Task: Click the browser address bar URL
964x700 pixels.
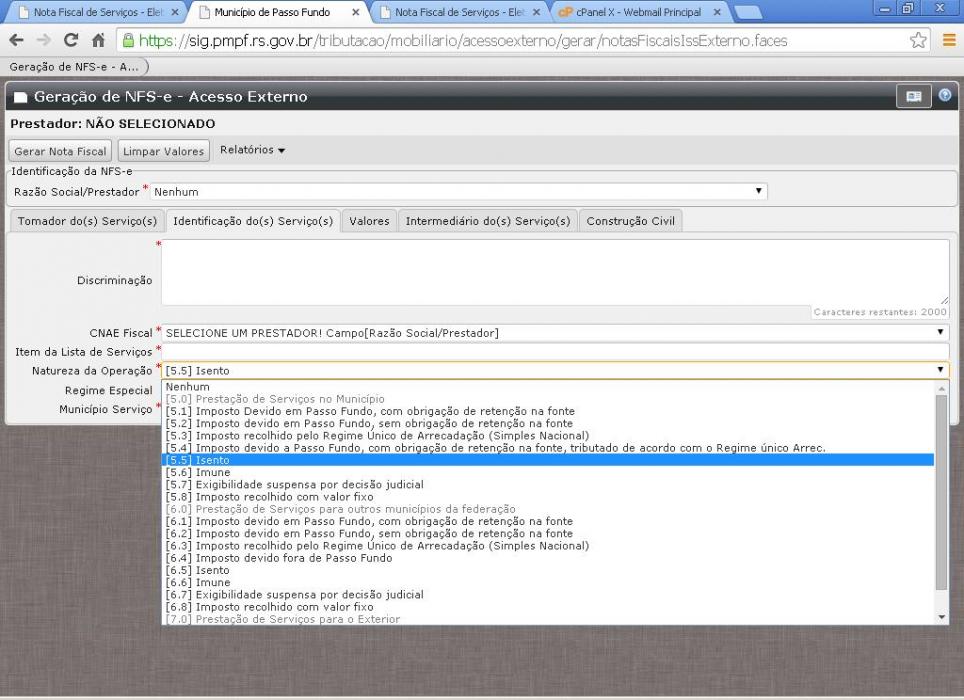Action: (x=462, y=41)
